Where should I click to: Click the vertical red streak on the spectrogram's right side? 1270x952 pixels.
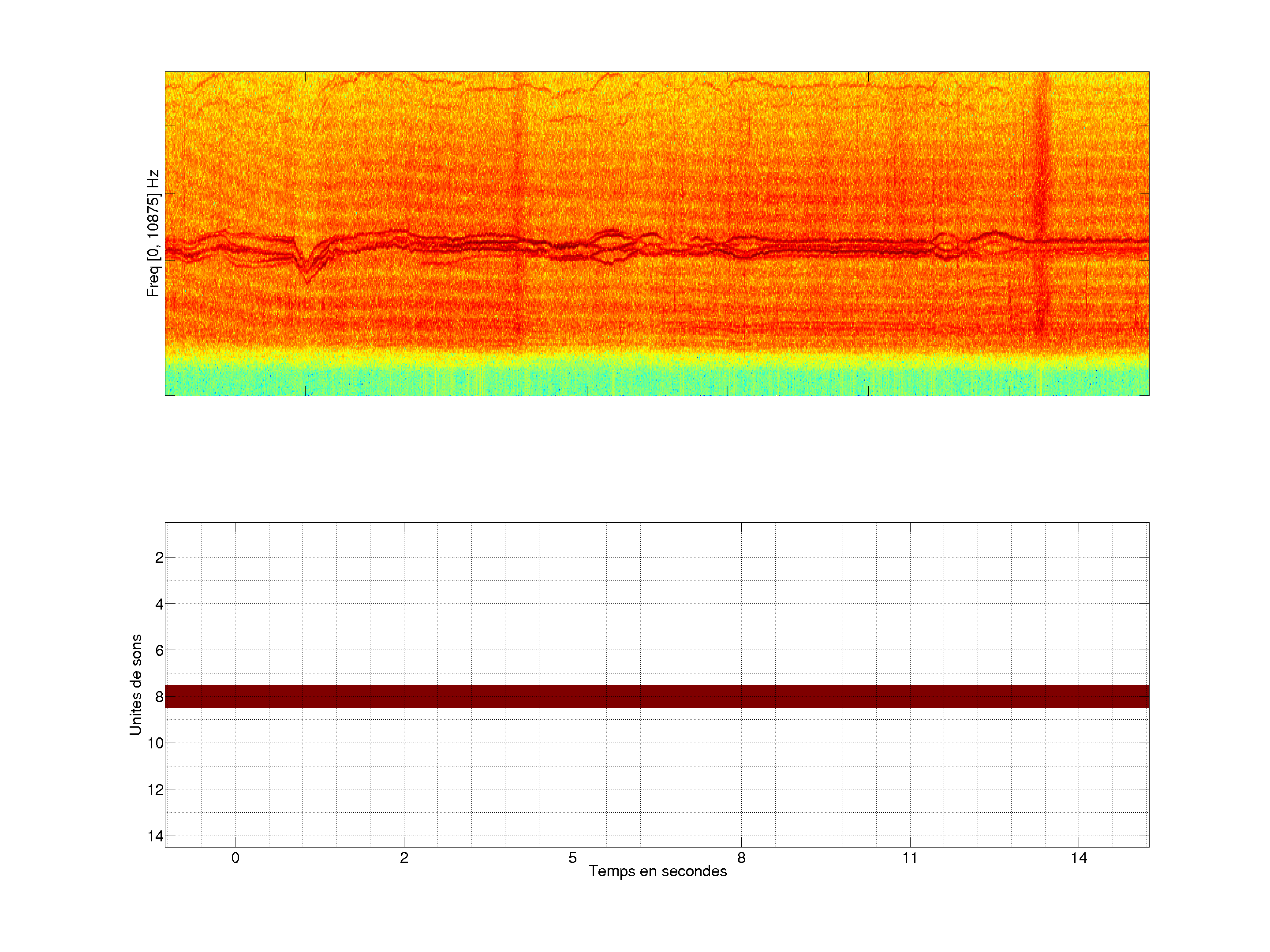click(x=1041, y=201)
